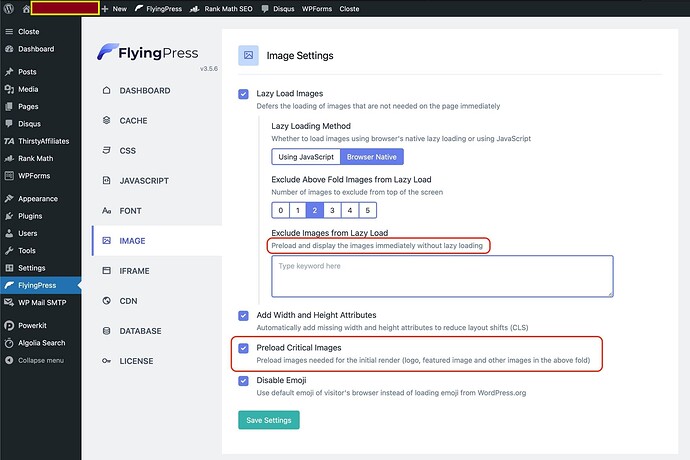Open the New content menu in admin bar
This screenshot has width=690, height=460.
(114, 9)
